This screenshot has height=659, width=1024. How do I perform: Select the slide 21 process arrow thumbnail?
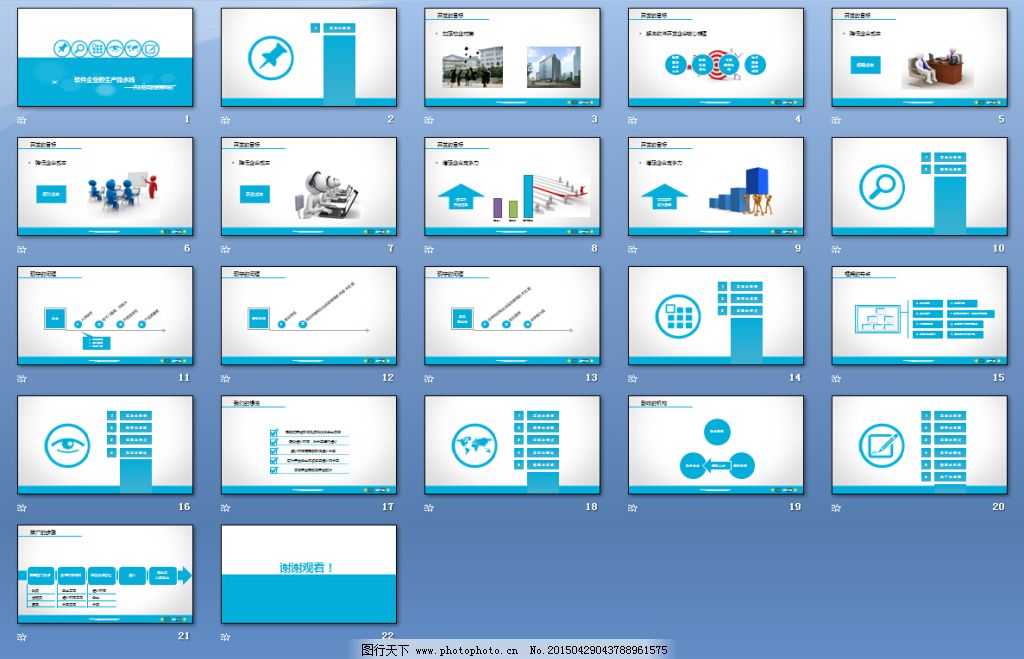coord(105,574)
